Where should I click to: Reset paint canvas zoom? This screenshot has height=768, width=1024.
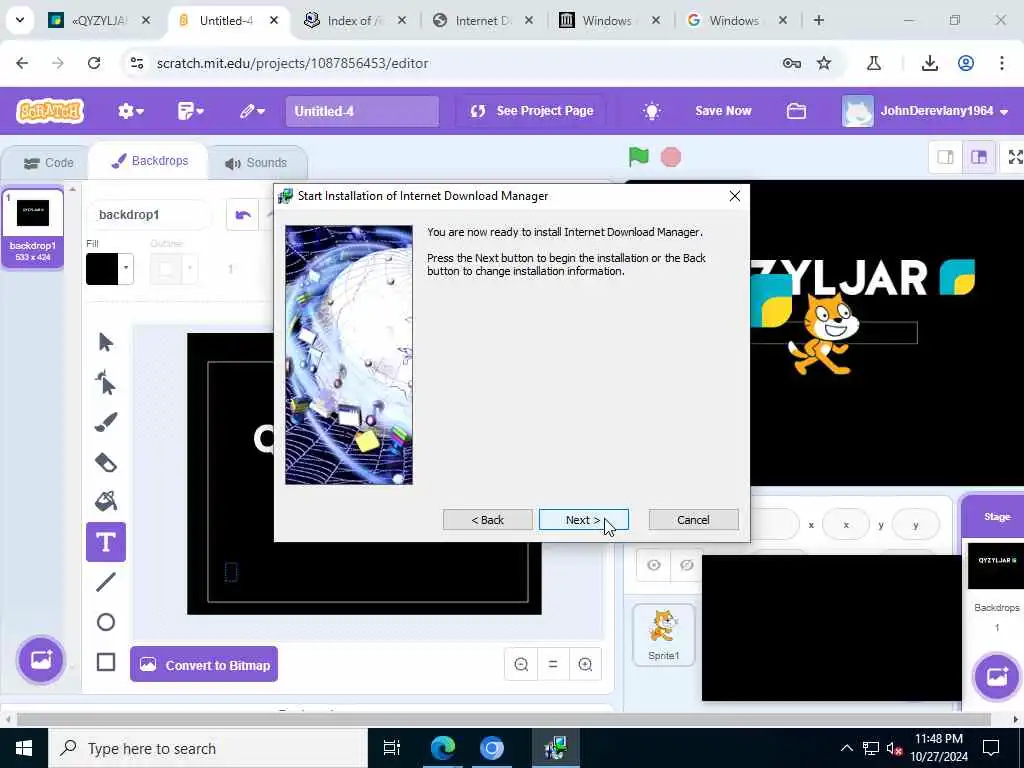552,665
